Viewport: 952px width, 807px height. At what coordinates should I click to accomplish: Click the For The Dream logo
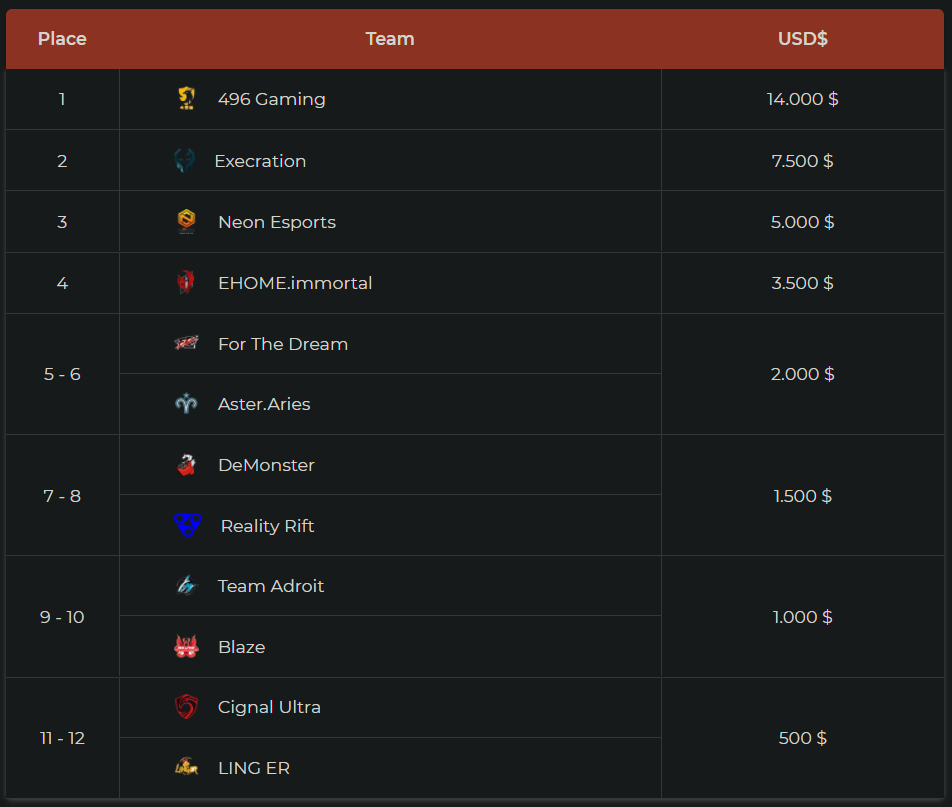(x=186, y=344)
